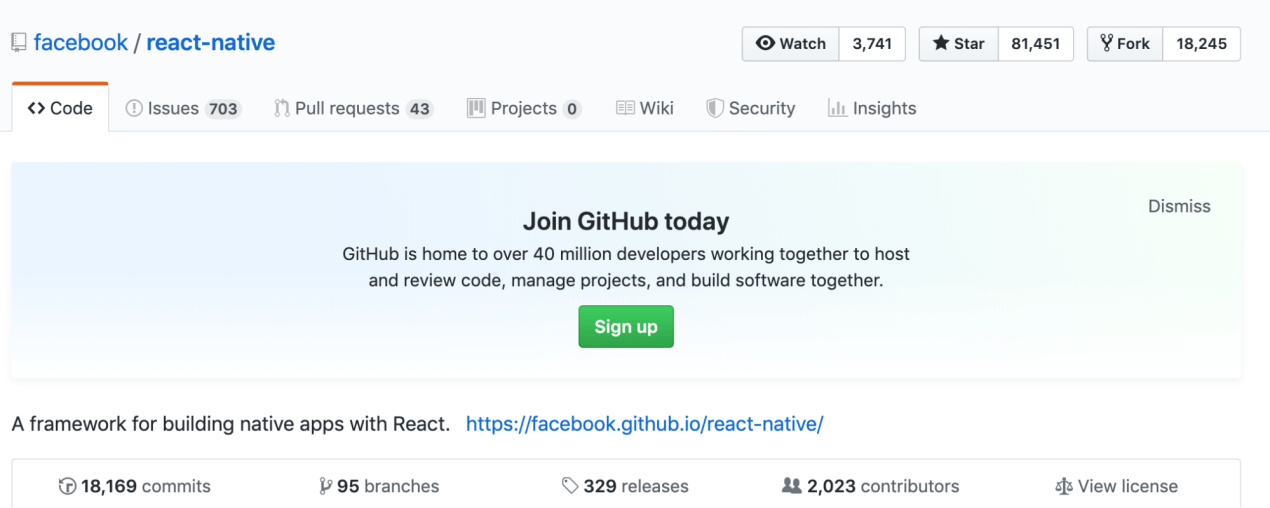View the 81,451 stargazers count
1270x508 pixels.
click(x=1036, y=44)
